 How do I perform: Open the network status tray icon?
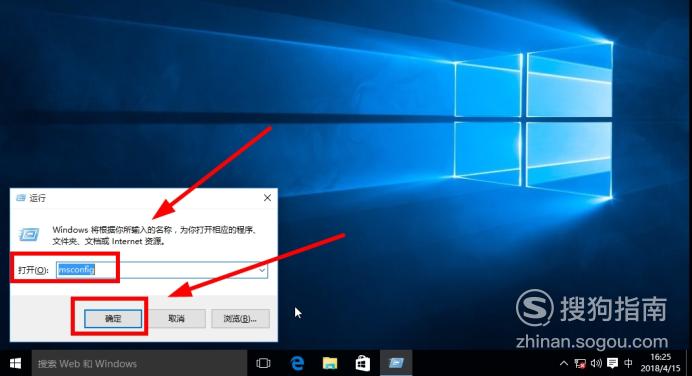[580, 363]
